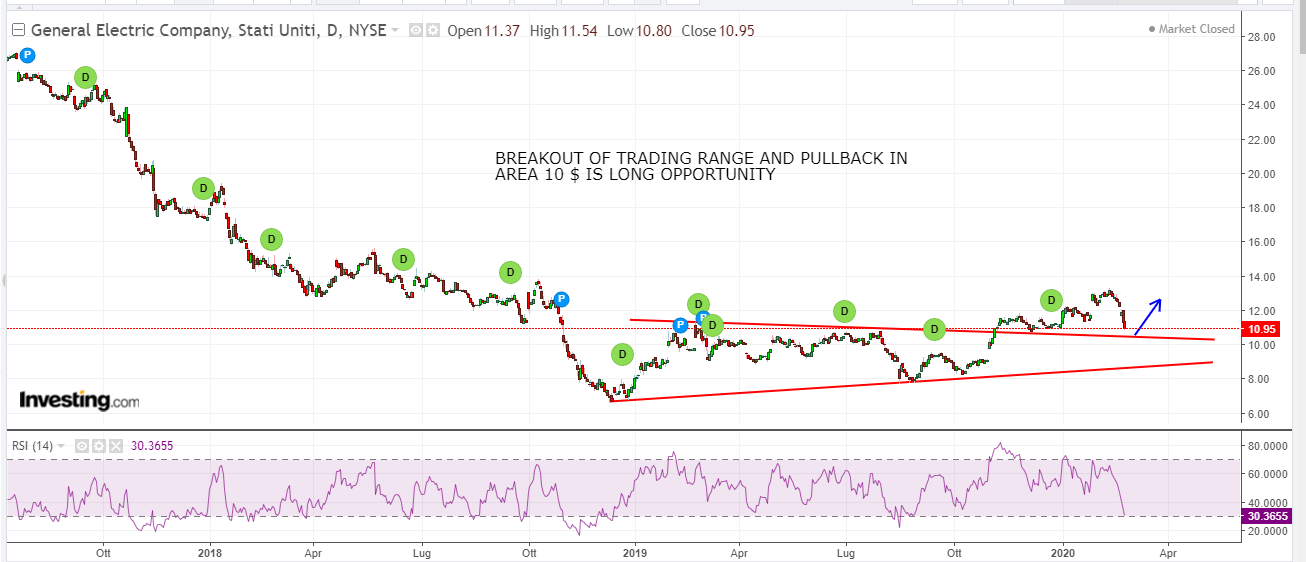Collapse the General Electric chart legend box
This screenshot has width=1306, height=562.
[18, 30]
